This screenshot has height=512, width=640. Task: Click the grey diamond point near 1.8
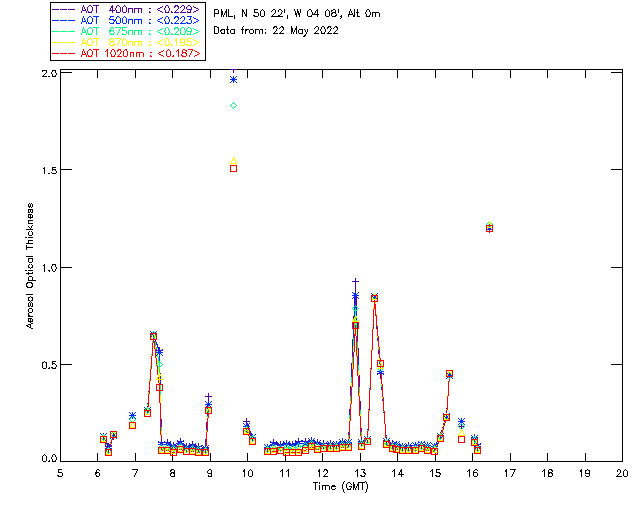click(233, 105)
